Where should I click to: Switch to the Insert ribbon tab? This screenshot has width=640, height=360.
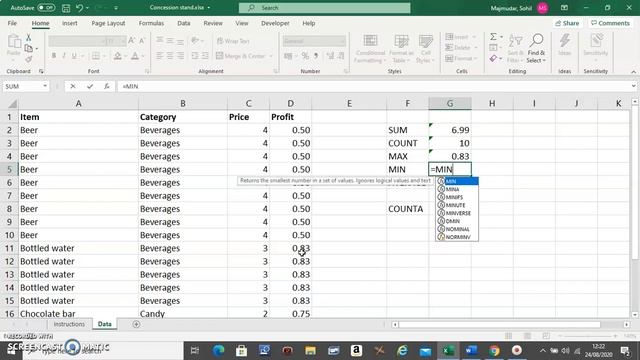coord(69,23)
